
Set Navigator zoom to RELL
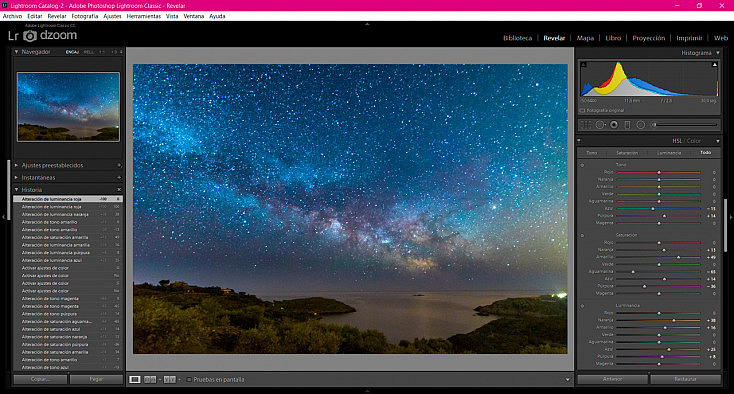tap(89, 52)
